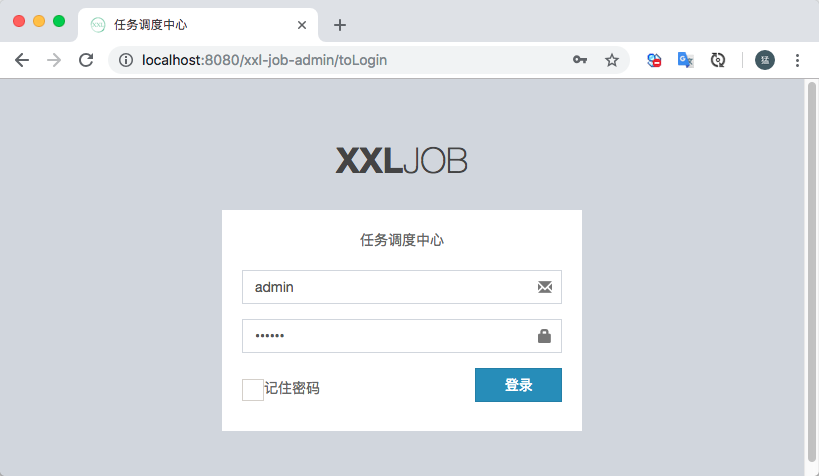Viewport: 819px width, 476px height.
Task: Reload the page with the refresh icon
Action: point(86,60)
